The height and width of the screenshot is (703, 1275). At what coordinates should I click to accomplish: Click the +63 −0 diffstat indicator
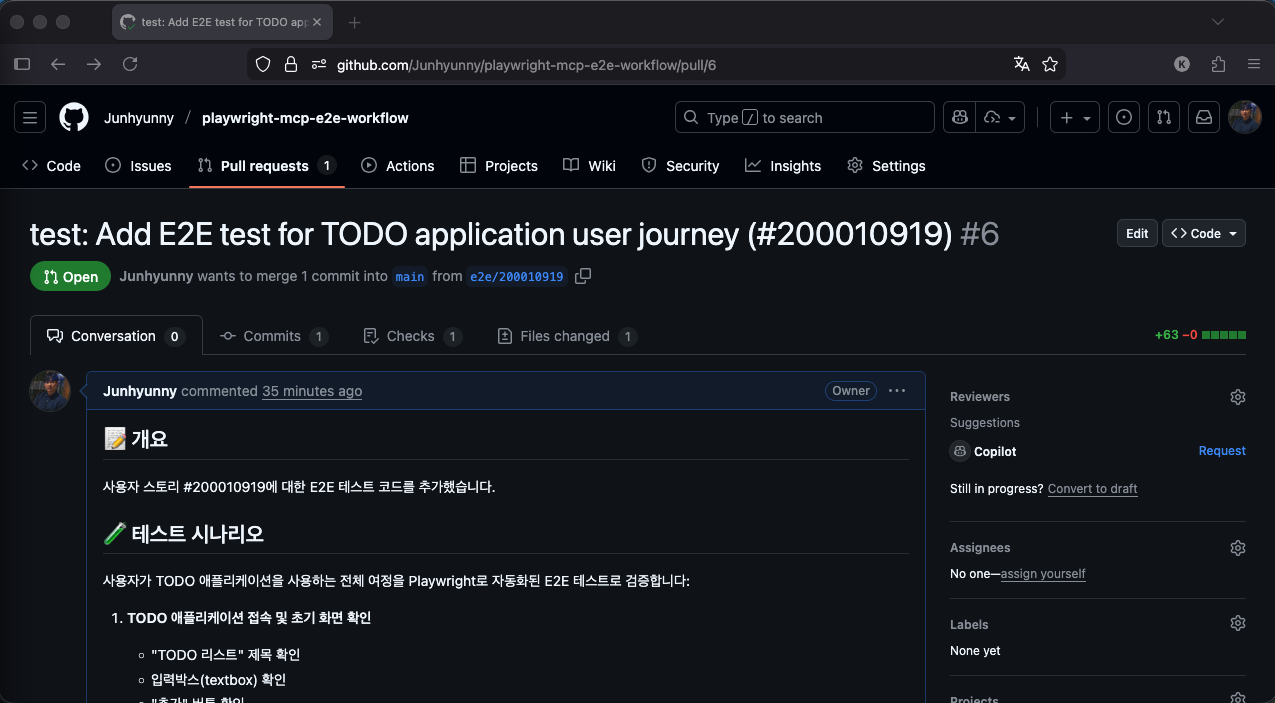[1200, 335]
